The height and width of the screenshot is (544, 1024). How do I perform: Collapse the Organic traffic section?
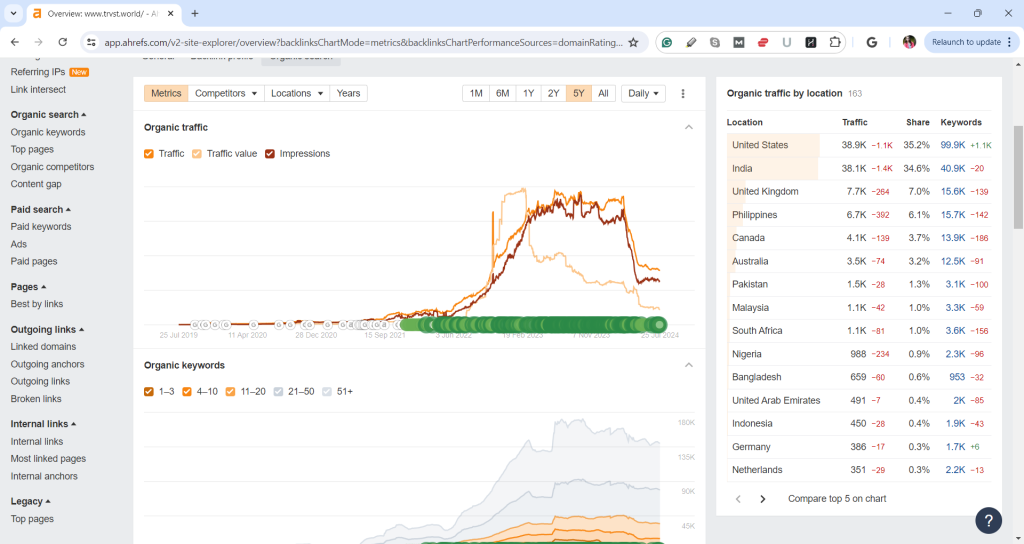click(688, 127)
